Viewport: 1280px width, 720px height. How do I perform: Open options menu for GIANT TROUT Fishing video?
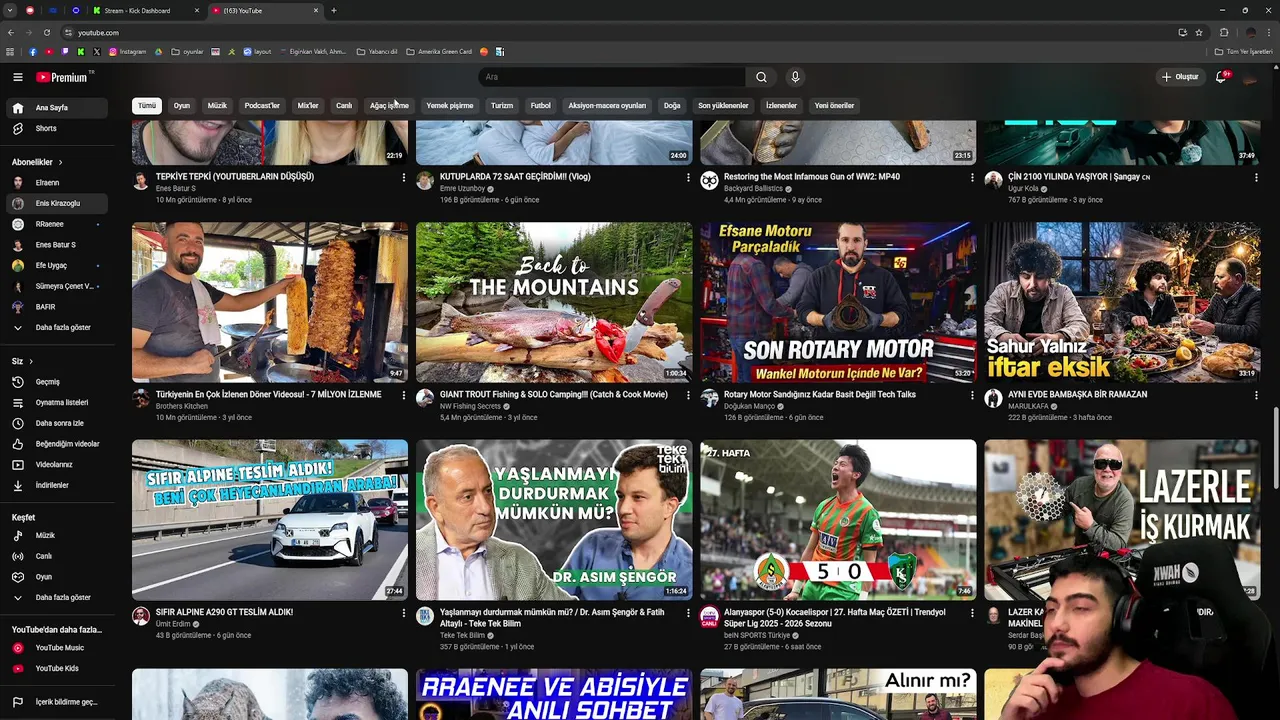pyautogui.click(x=688, y=395)
